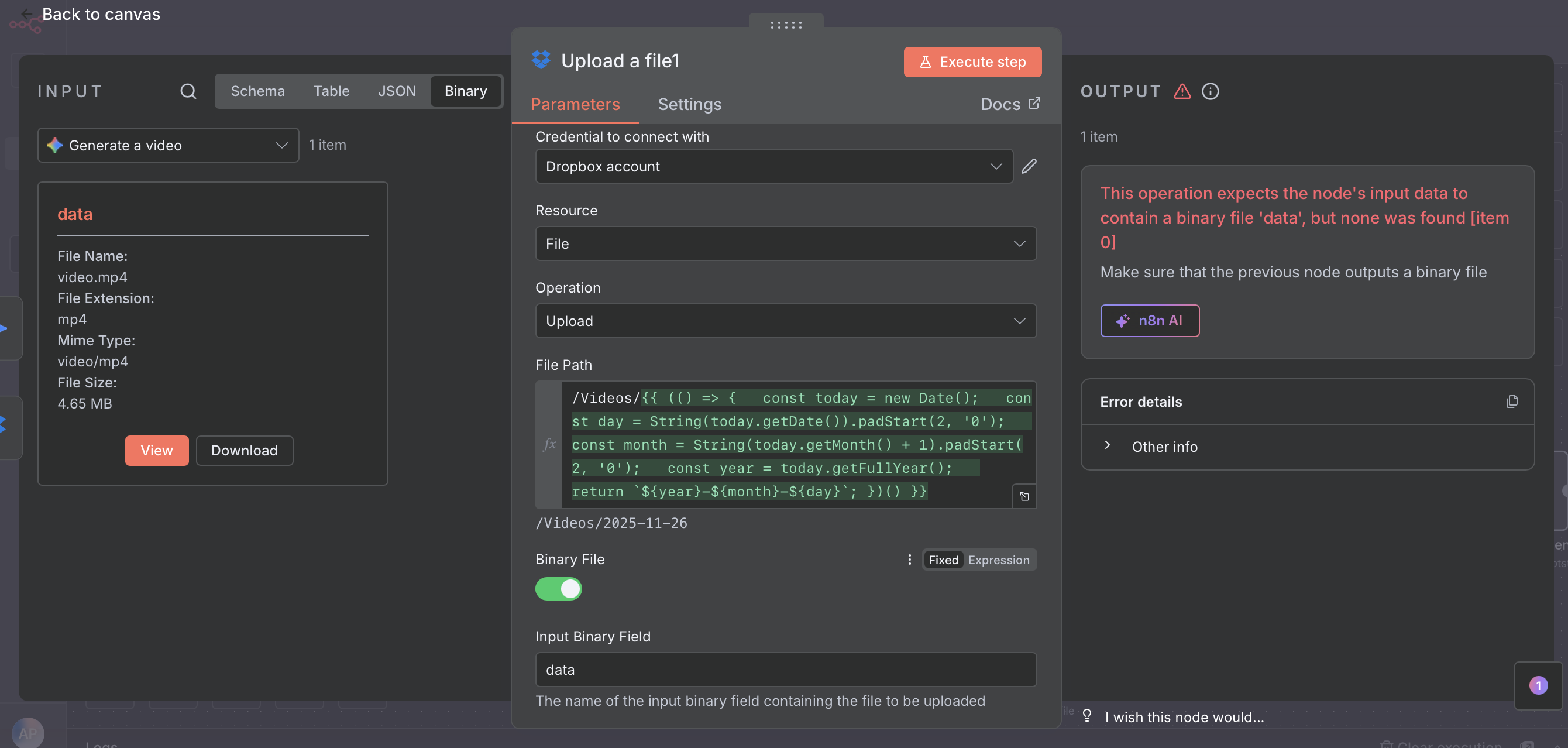Click the Back to canvas arrow

click(x=27, y=14)
